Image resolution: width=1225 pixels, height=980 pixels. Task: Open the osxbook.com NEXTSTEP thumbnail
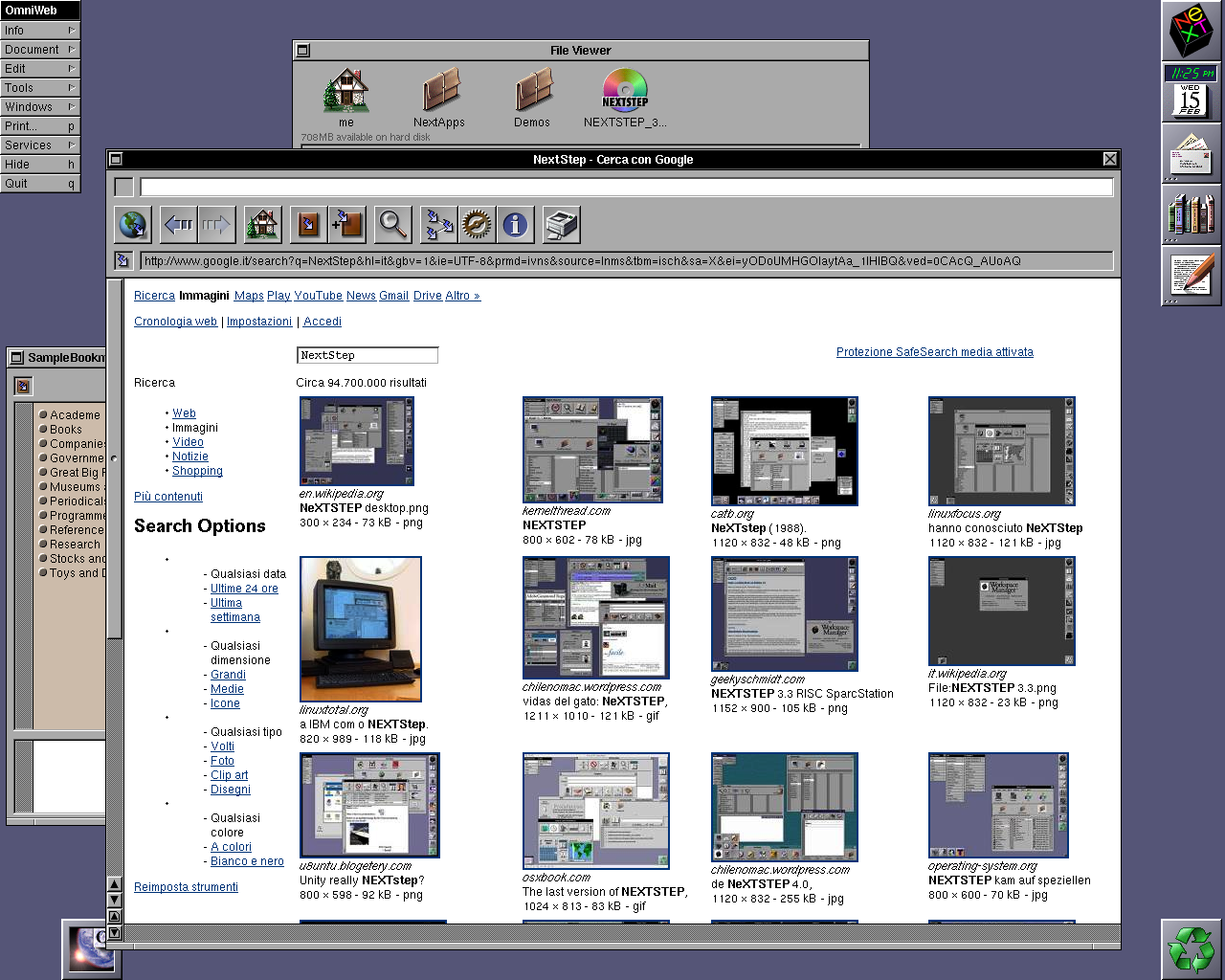point(596,811)
